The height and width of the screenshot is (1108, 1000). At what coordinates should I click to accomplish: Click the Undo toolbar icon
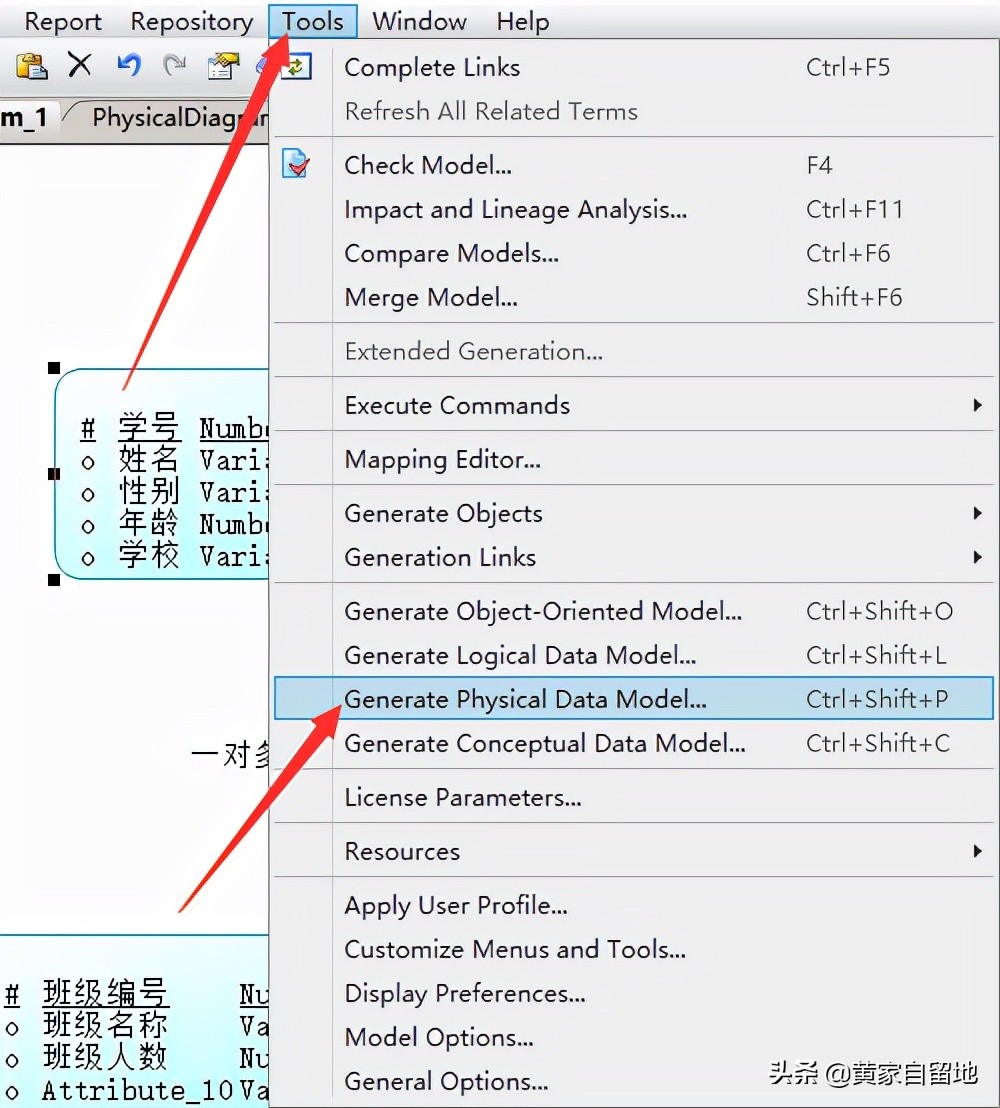(127, 65)
